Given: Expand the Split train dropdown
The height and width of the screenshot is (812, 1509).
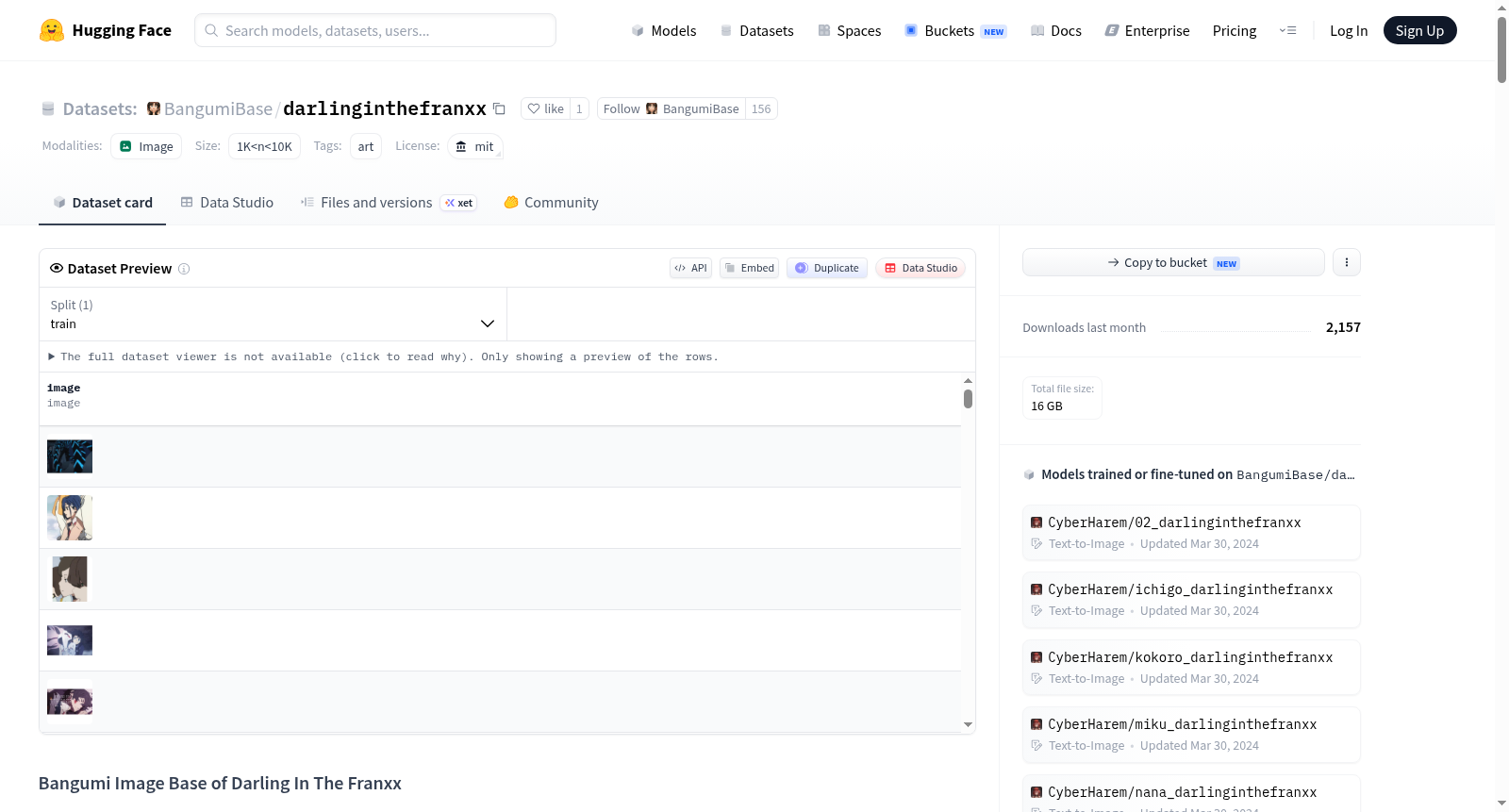Looking at the screenshot, I should [x=273, y=314].
